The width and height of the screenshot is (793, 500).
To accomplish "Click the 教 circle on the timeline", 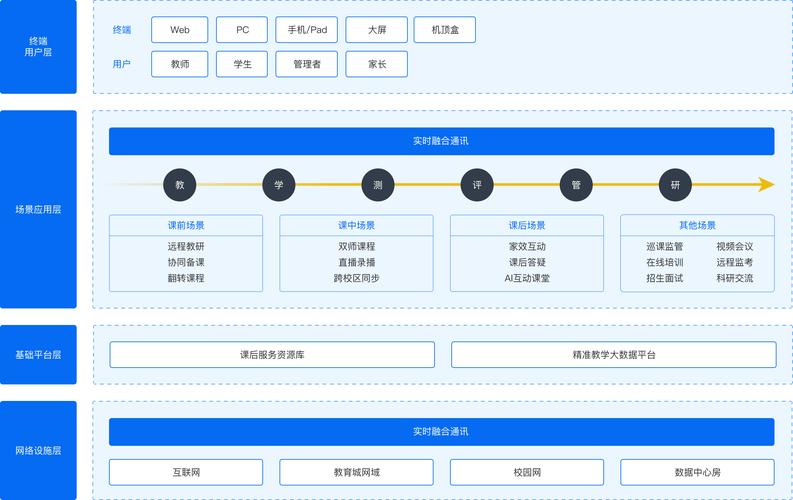I will click(180, 185).
